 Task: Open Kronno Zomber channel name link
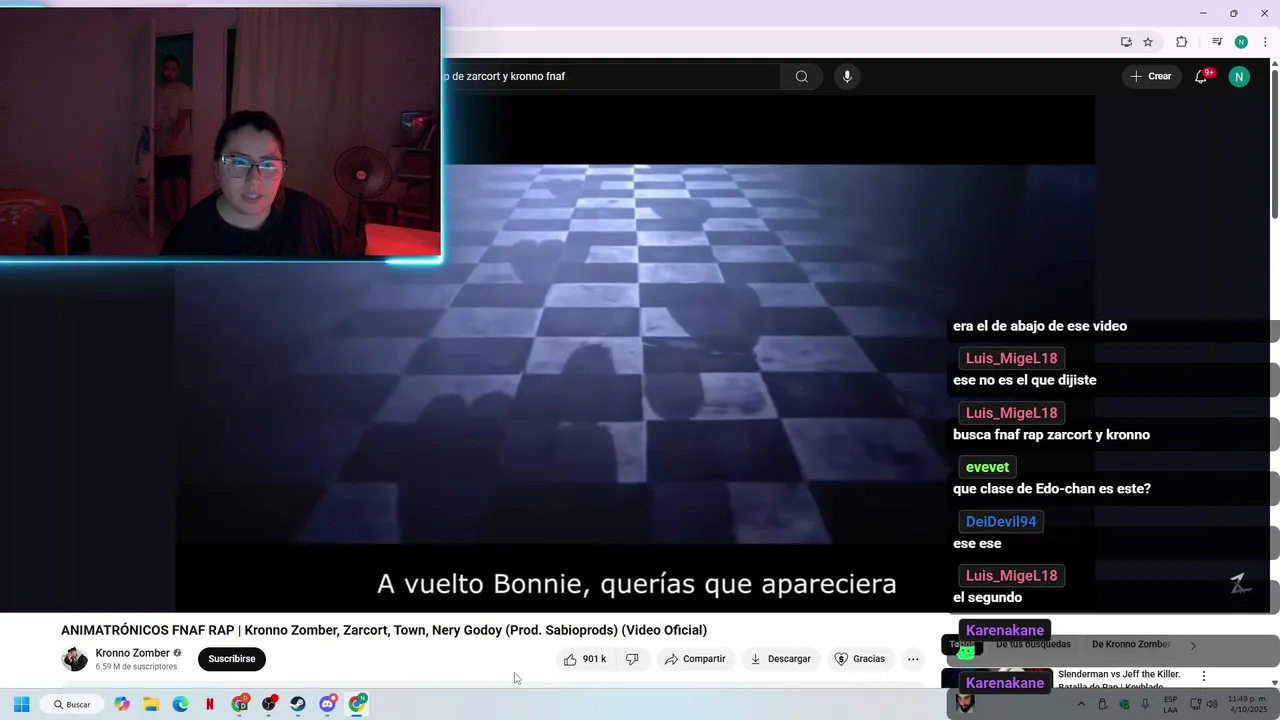click(x=132, y=653)
